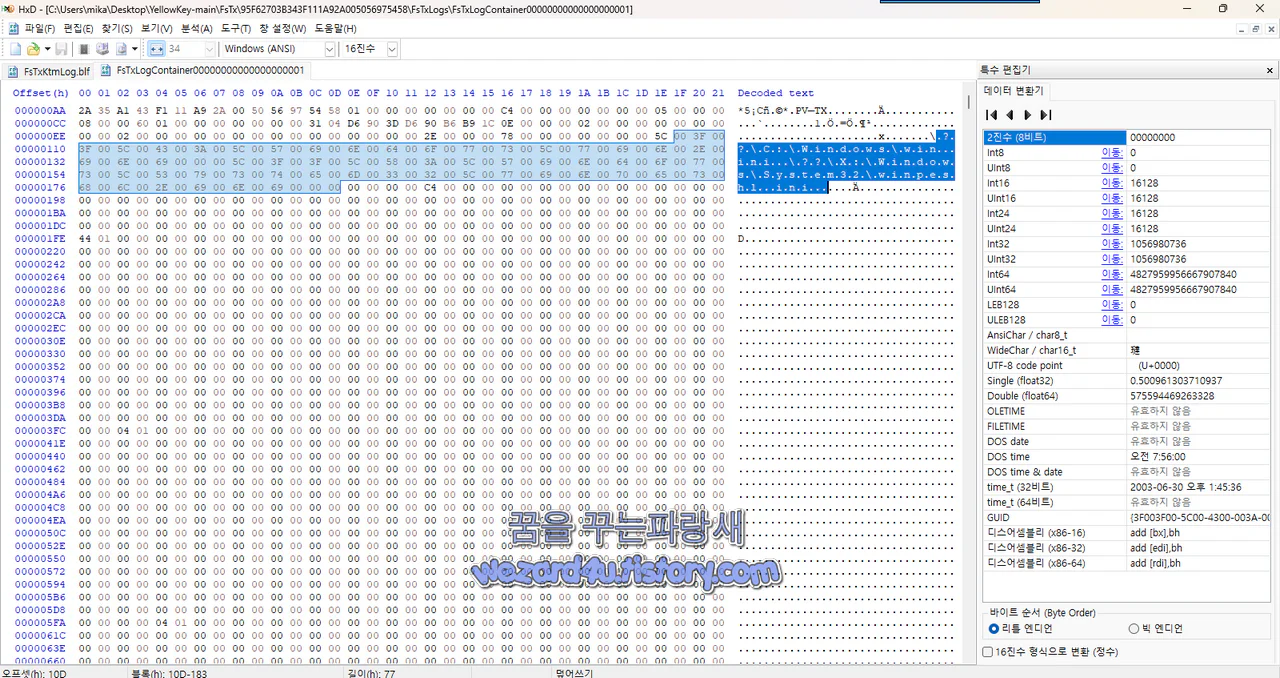
Task: Click the Offset(h) column header
Action: 40,93
